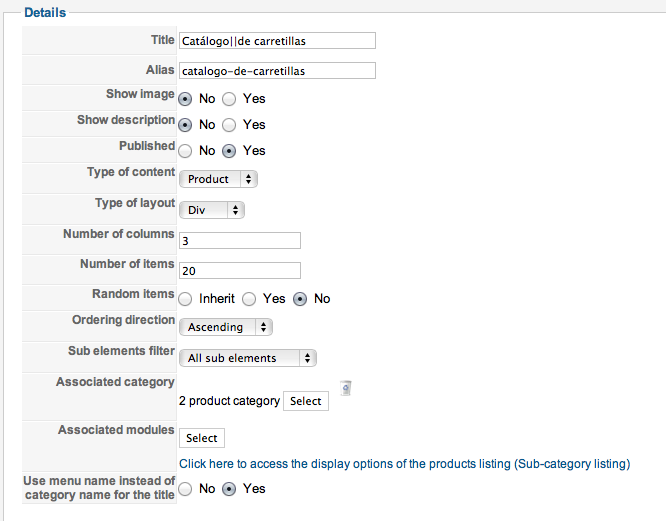Set Published to No
666x521 pixels.
pyautogui.click(x=185, y=151)
